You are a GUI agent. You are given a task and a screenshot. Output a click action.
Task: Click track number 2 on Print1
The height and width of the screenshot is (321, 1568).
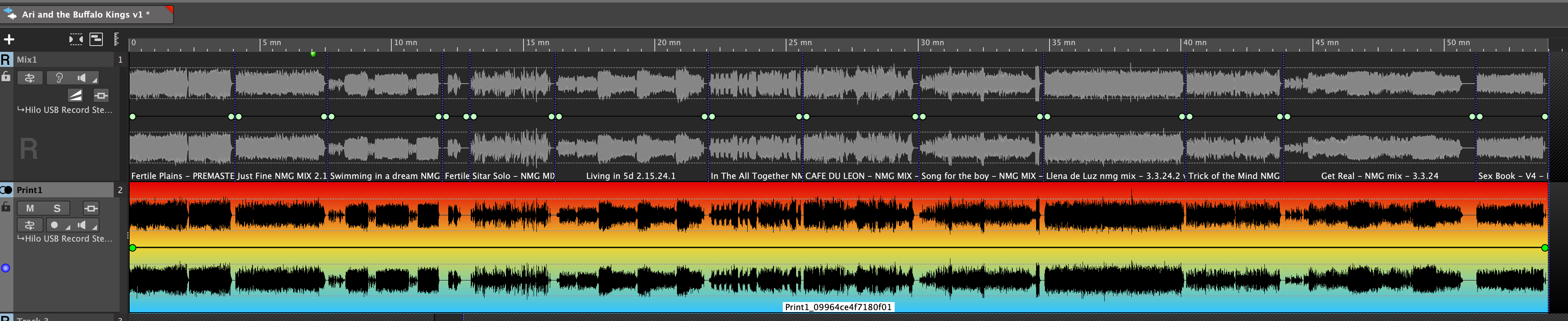click(120, 190)
